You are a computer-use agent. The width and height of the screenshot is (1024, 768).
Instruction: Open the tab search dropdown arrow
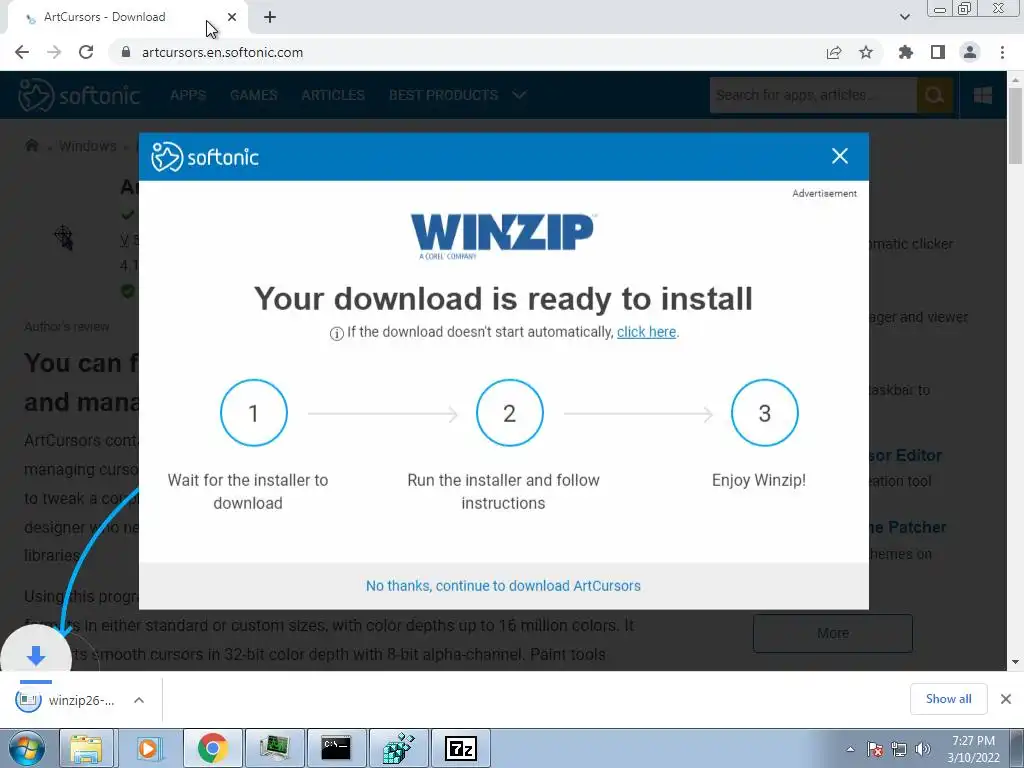[x=904, y=17]
